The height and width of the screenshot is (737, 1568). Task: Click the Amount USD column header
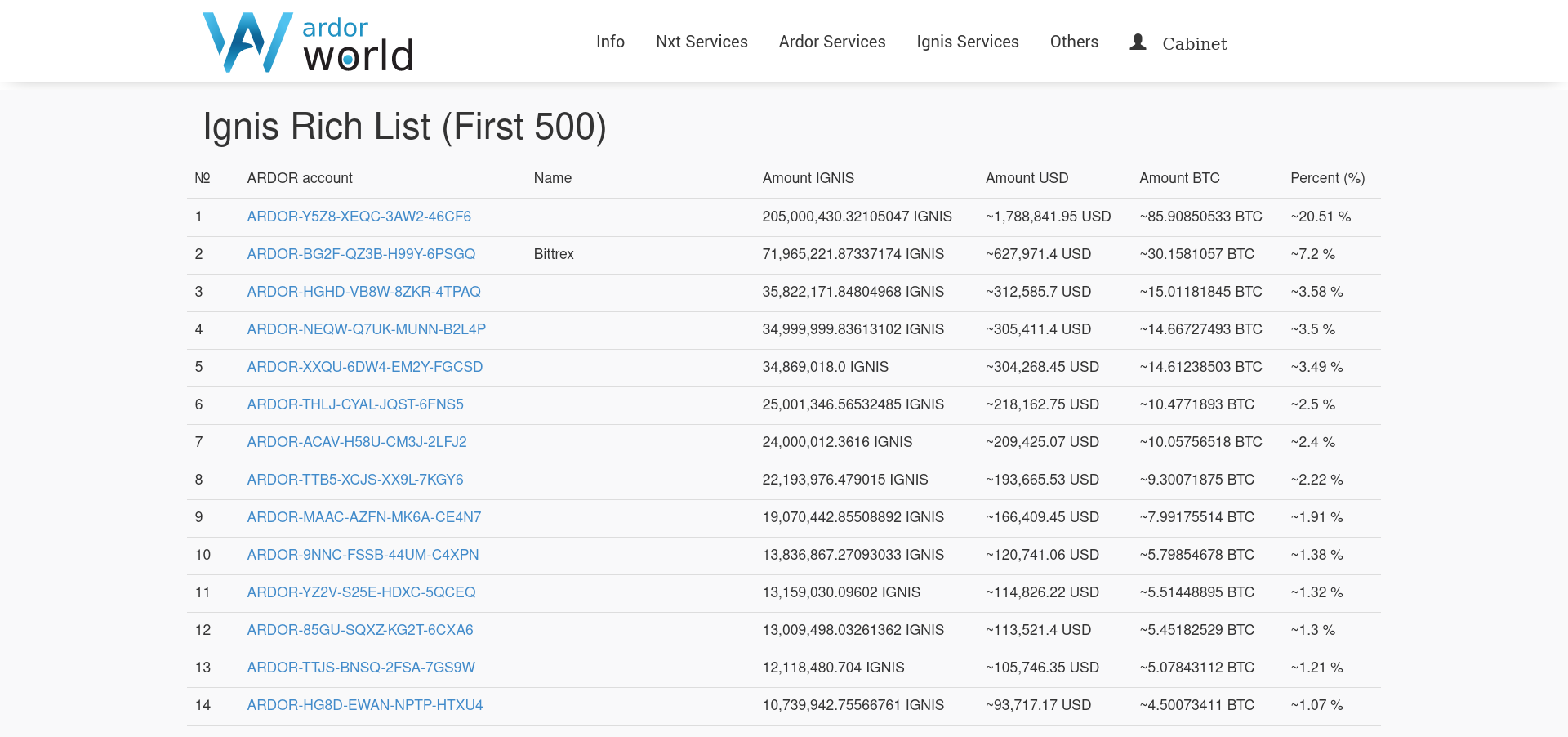click(x=1027, y=178)
